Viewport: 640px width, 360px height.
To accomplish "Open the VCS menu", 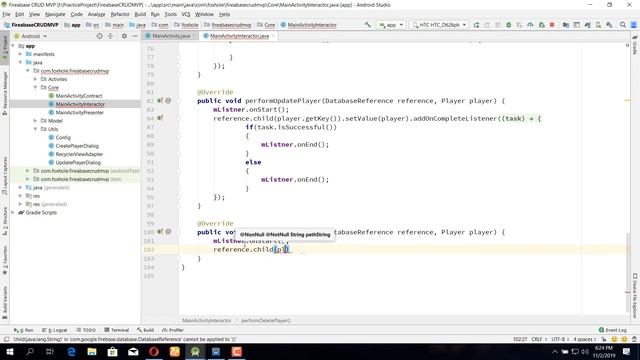I will [186, 14].
